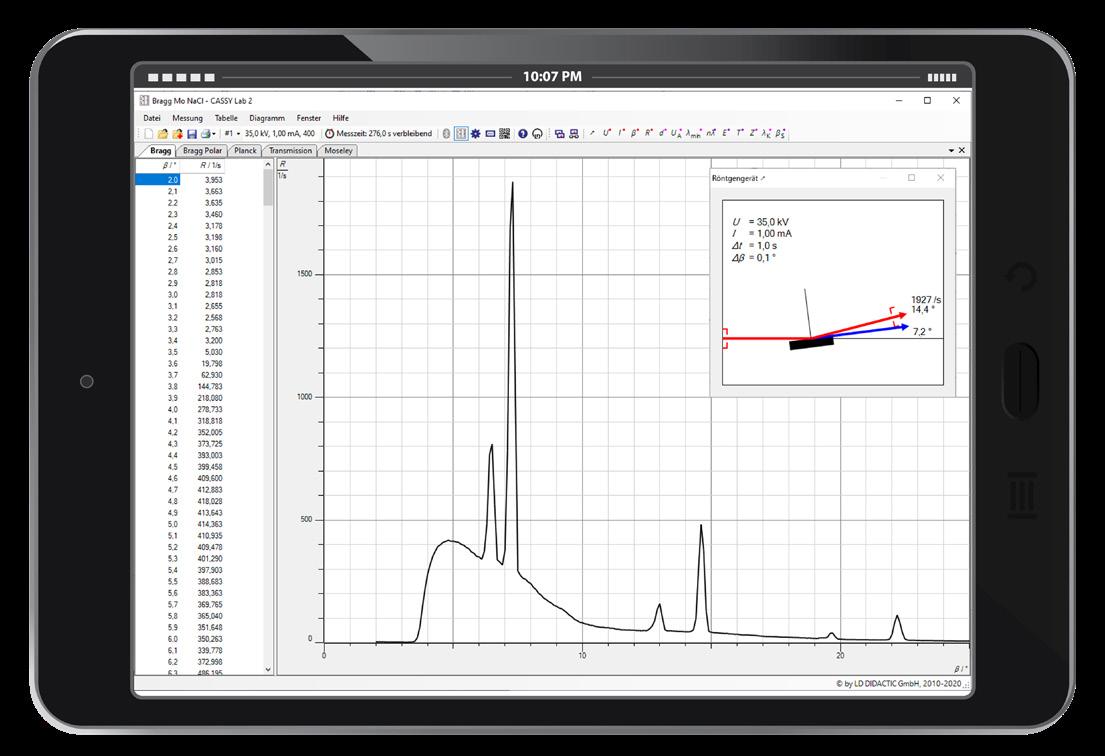Image resolution: width=1105 pixels, height=756 pixels.
Task: Select the highlighted 2,0 table cell
Action: coord(158,180)
